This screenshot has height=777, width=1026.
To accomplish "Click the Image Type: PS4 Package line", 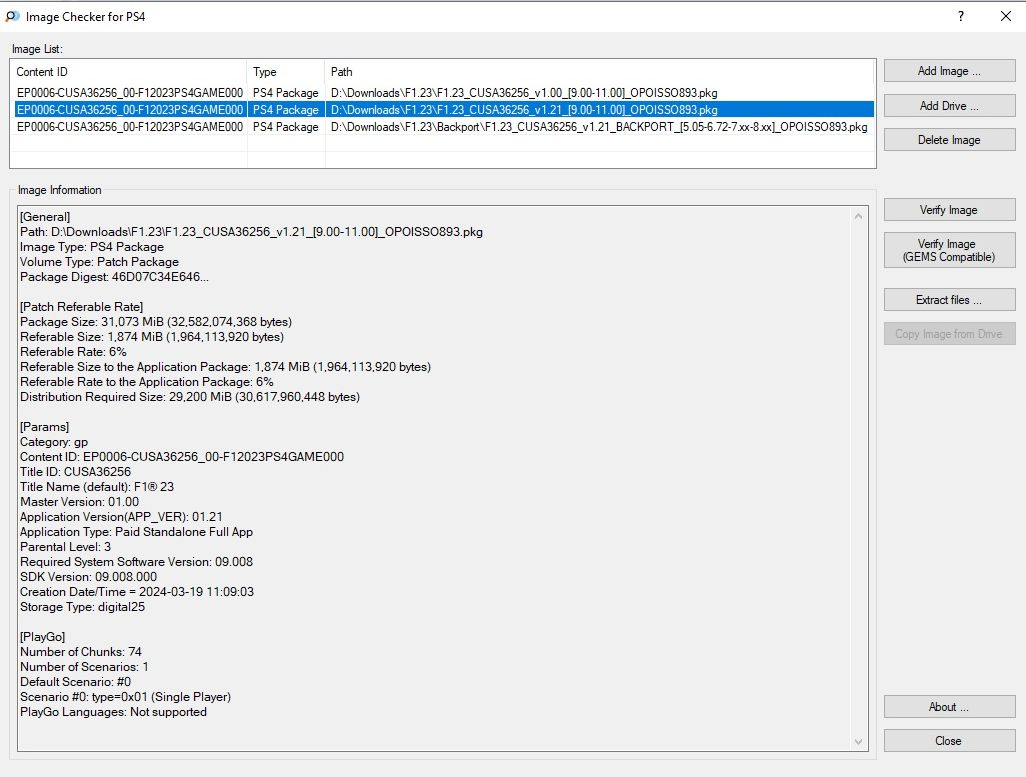I will pyautogui.click(x=92, y=247).
